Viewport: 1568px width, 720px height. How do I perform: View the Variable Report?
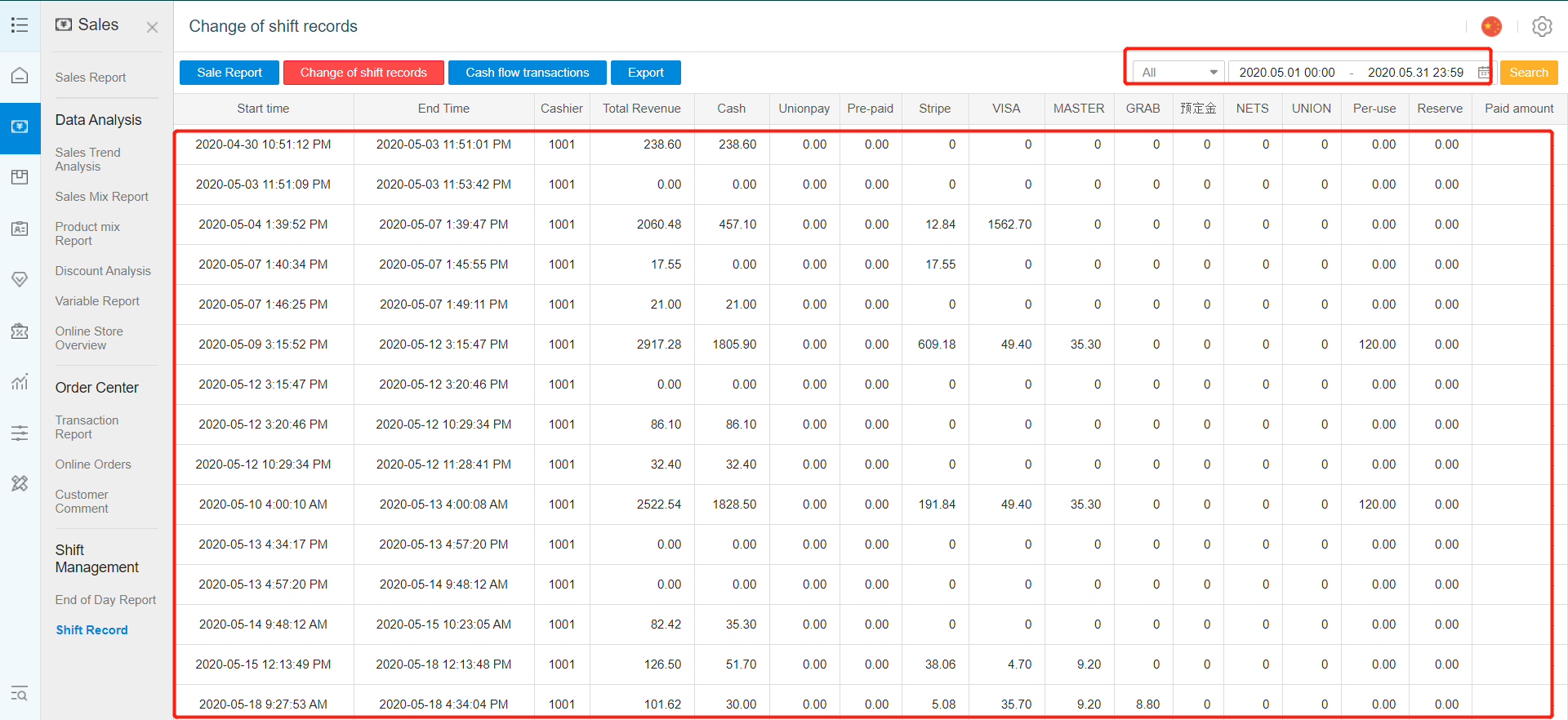pyautogui.click(x=97, y=301)
